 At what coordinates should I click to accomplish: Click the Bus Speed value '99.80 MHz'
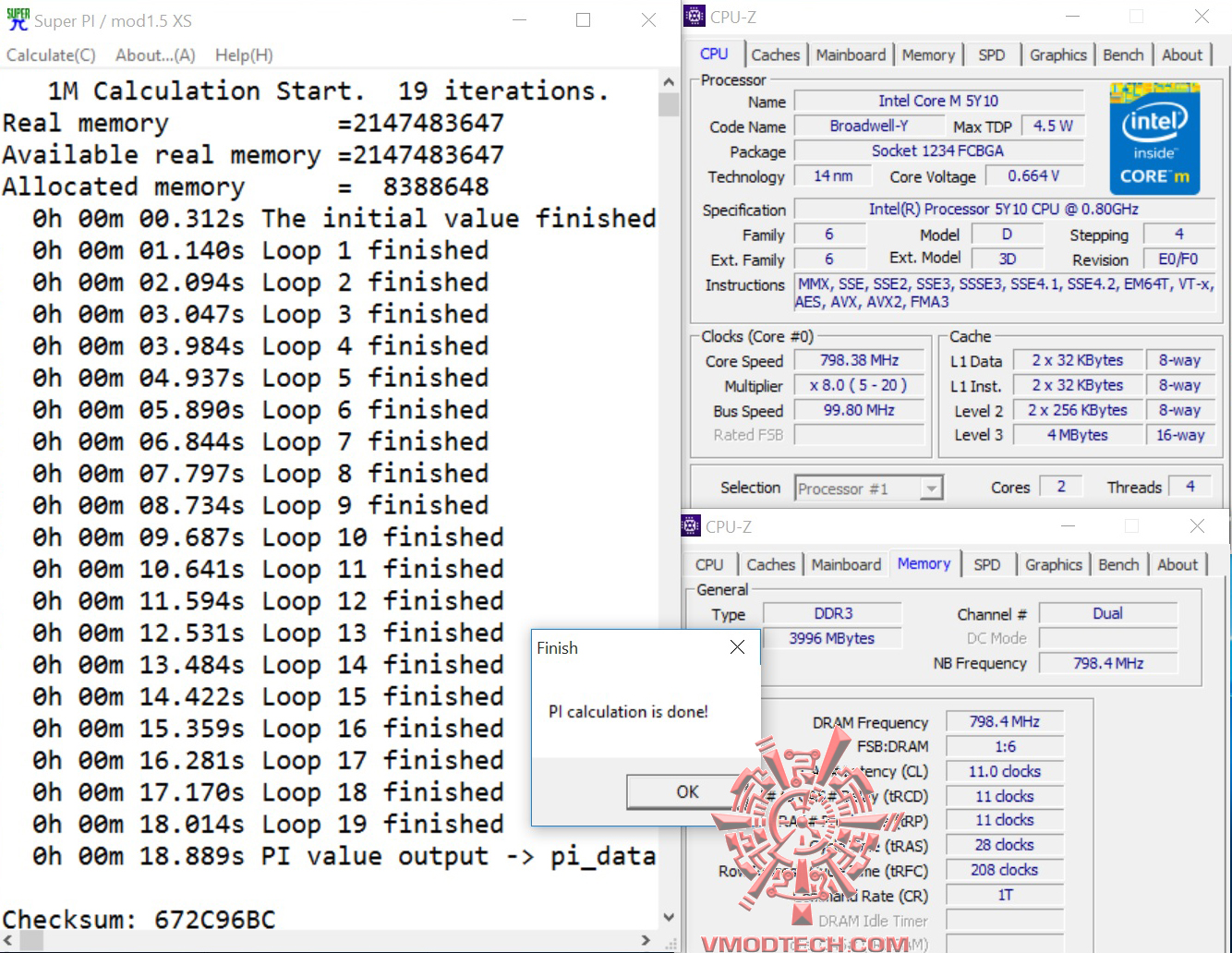[x=859, y=410]
